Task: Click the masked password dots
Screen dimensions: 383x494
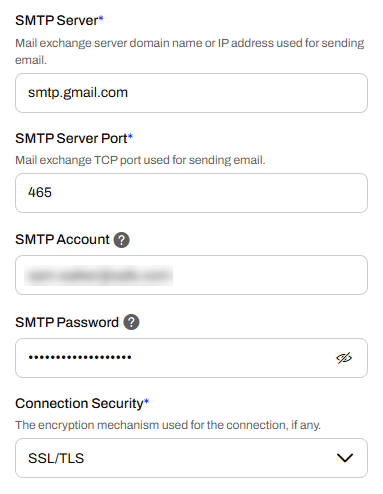Action: [80, 358]
